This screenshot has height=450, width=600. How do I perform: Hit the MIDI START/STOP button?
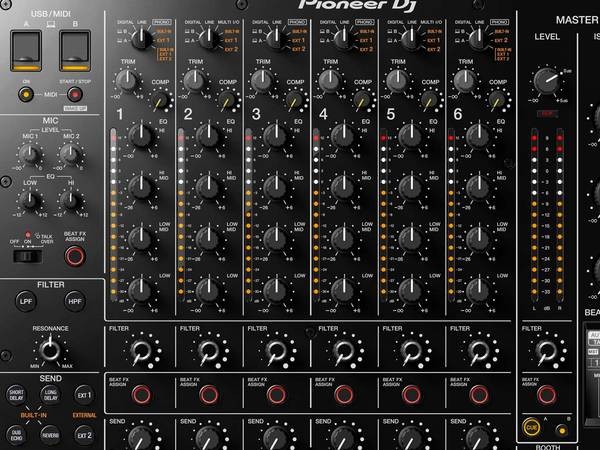pyautogui.click(x=75, y=94)
